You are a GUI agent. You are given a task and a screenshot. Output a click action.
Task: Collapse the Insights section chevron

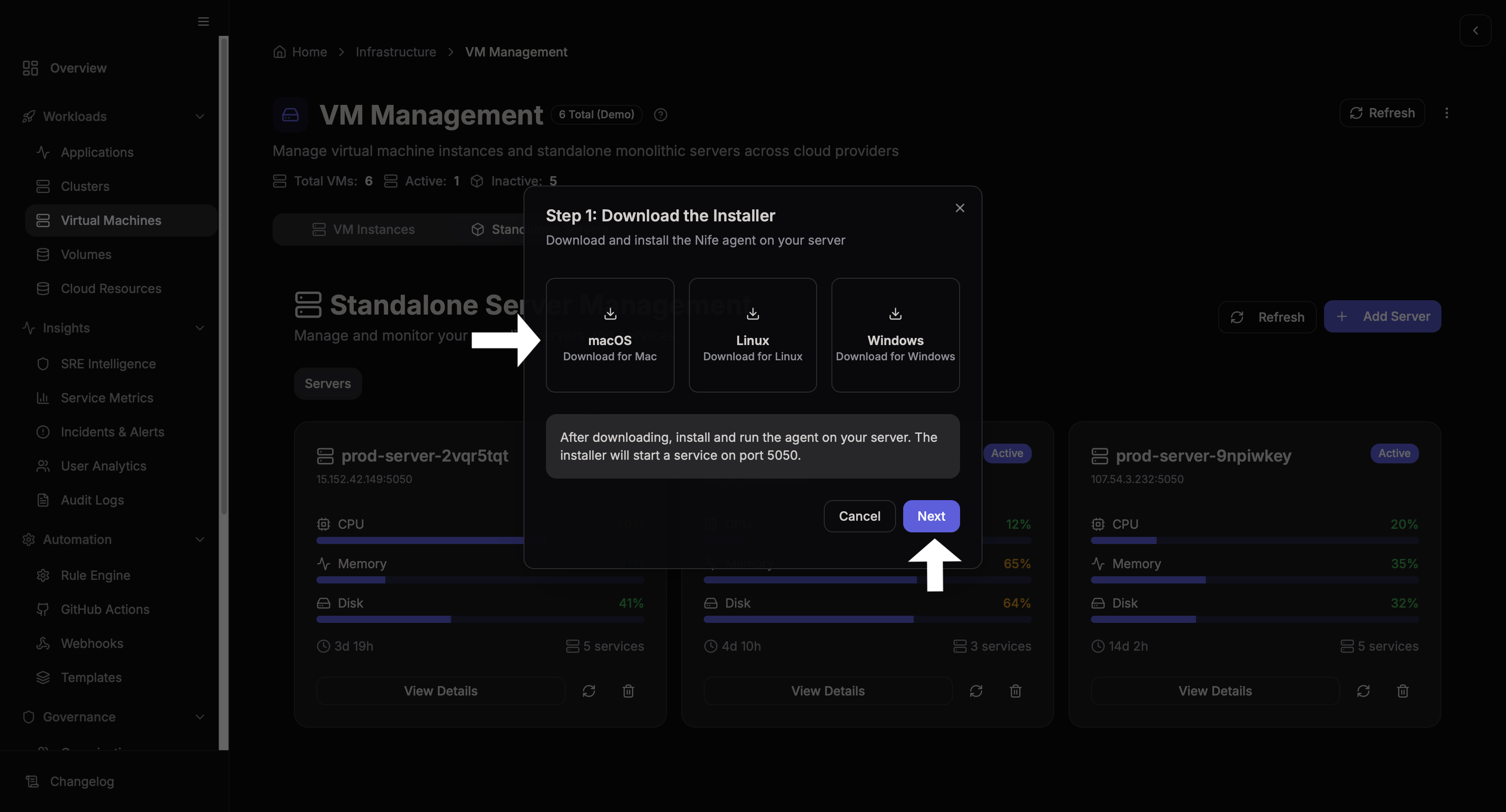pyautogui.click(x=199, y=328)
